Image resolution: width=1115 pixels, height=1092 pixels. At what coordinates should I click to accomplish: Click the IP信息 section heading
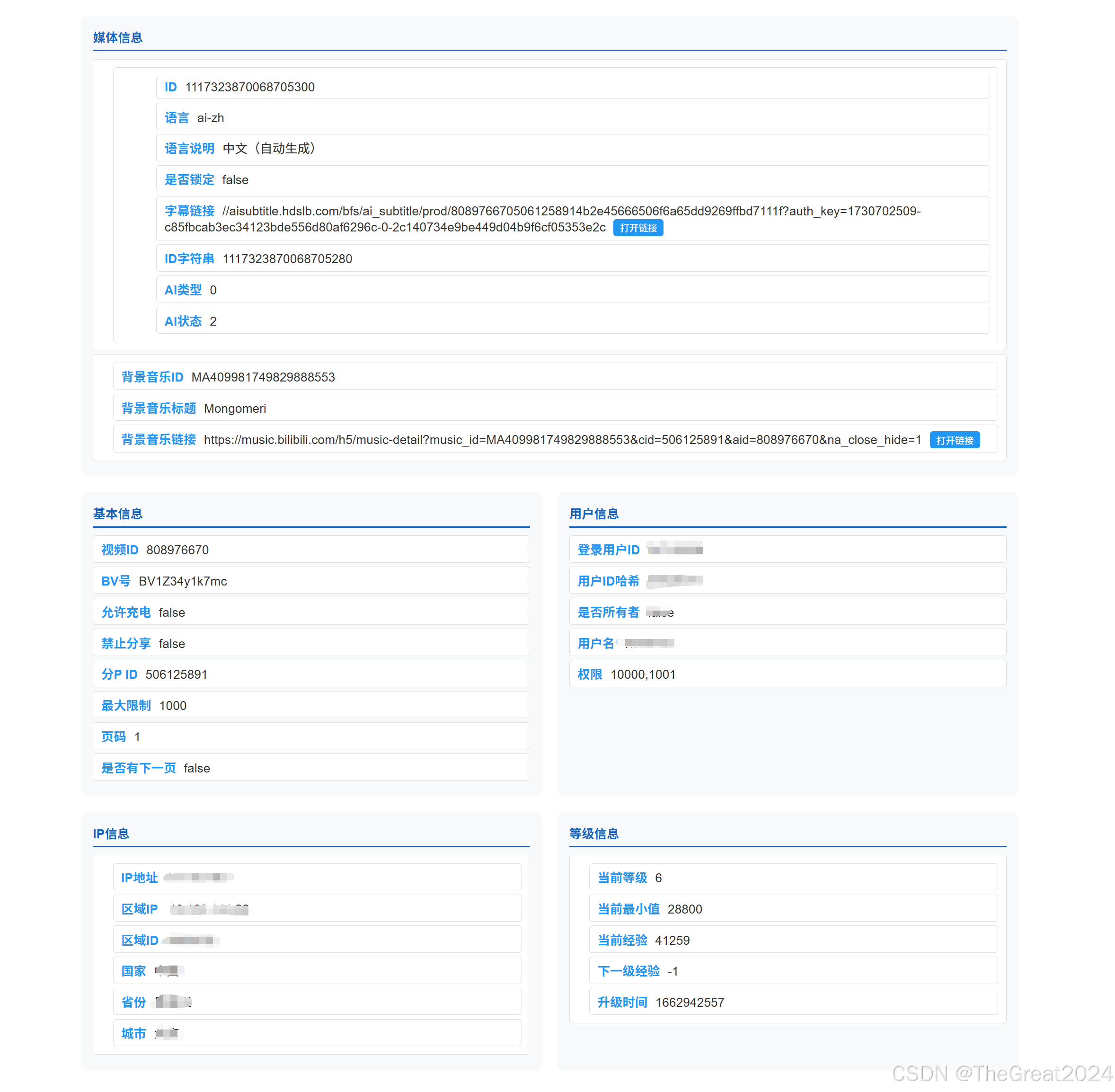pyautogui.click(x=111, y=834)
